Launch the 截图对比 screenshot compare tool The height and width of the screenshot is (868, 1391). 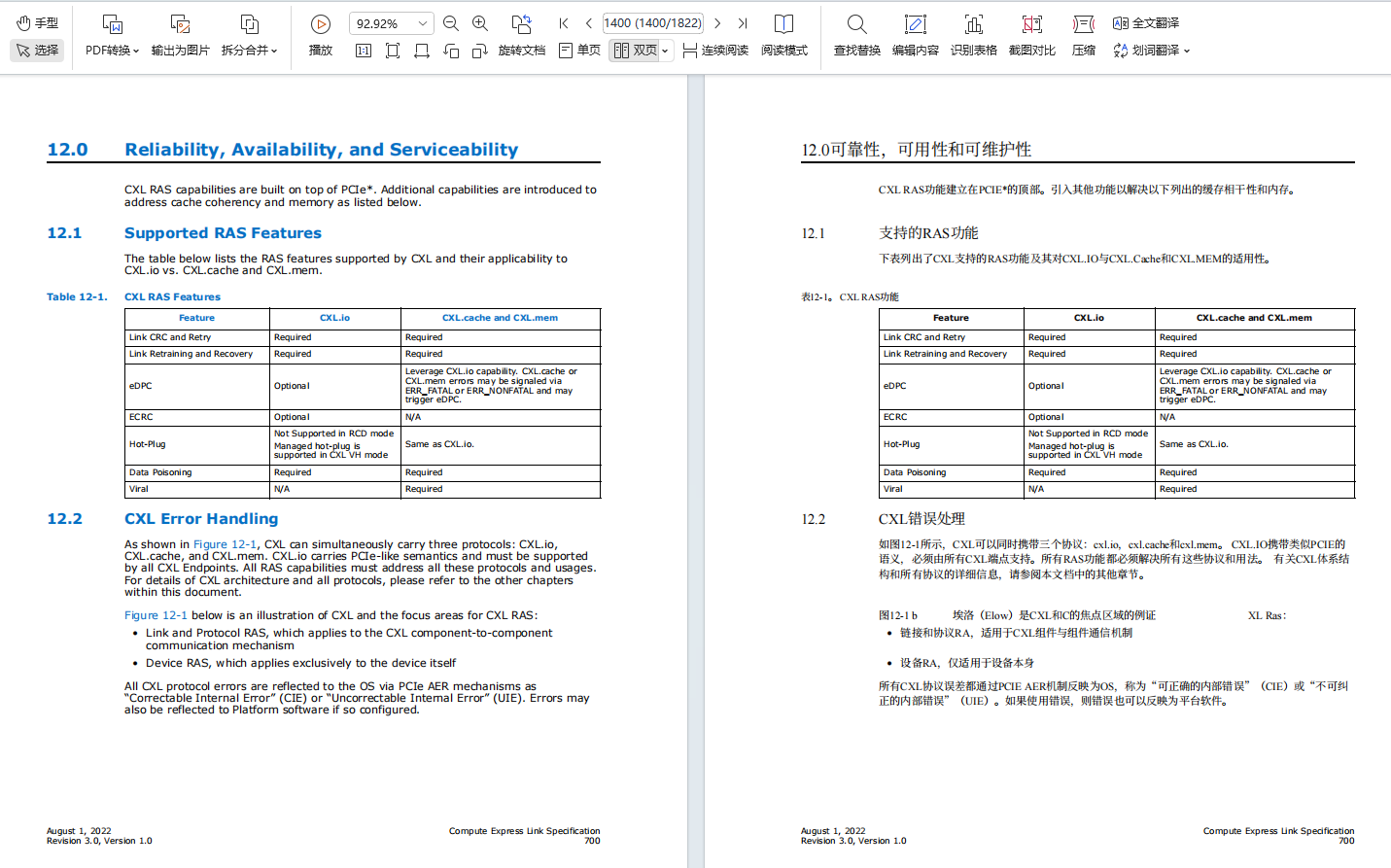pos(1032,34)
